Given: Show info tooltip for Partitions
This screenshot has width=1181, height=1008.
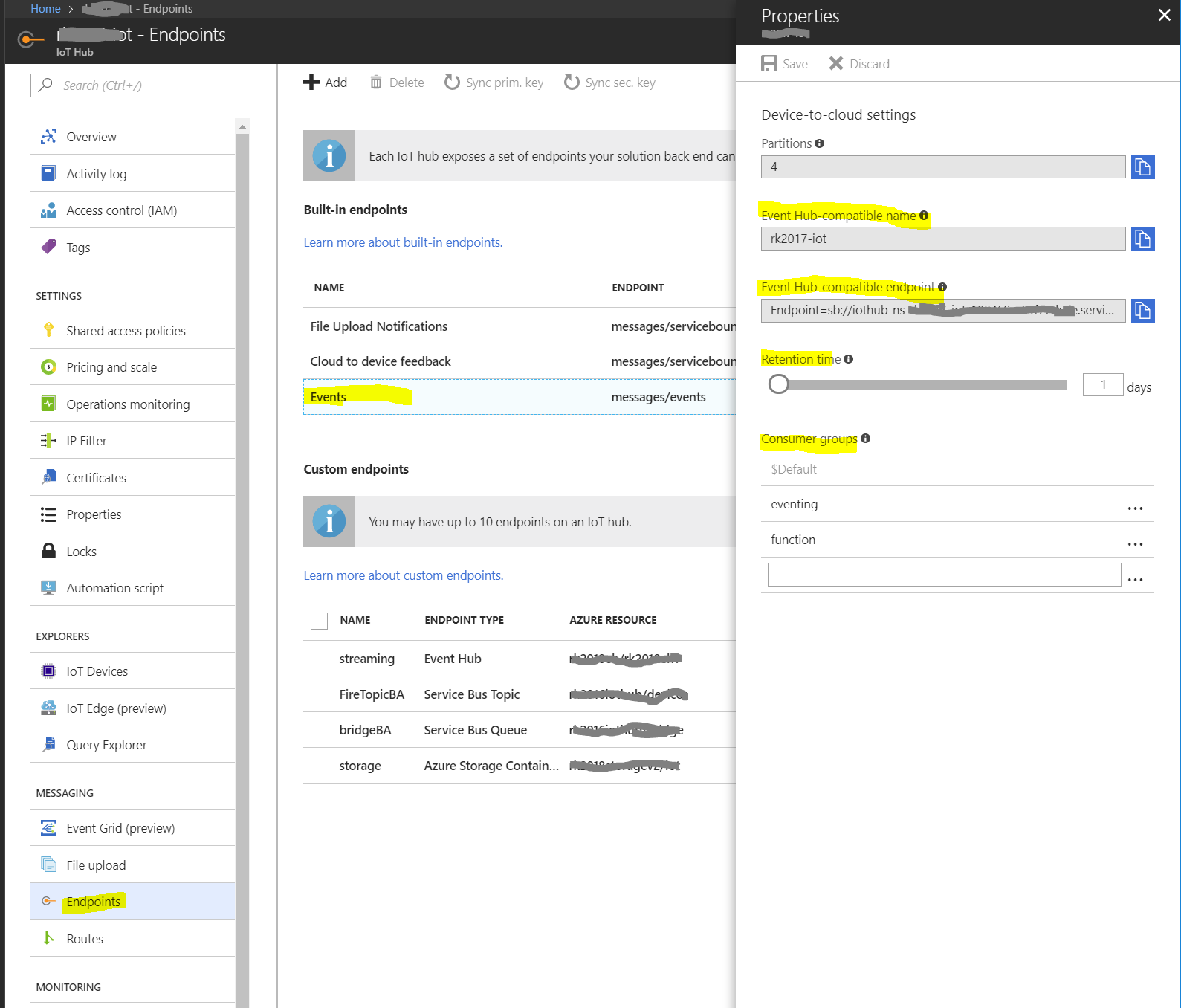Looking at the screenshot, I should tap(819, 143).
